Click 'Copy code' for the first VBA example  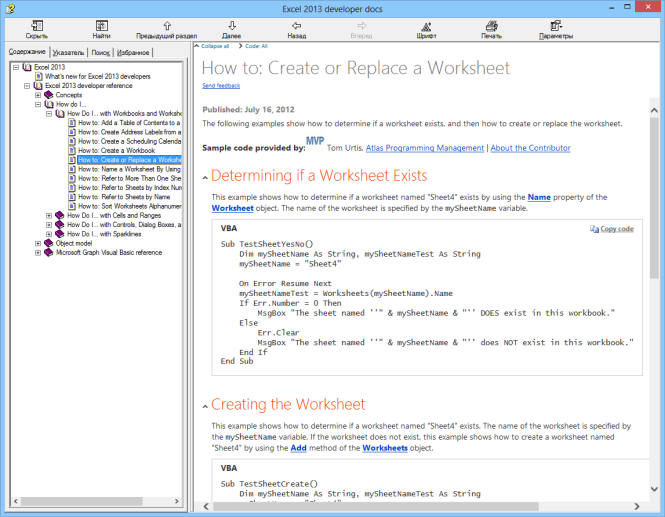pyautogui.click(x=617, y=229)
